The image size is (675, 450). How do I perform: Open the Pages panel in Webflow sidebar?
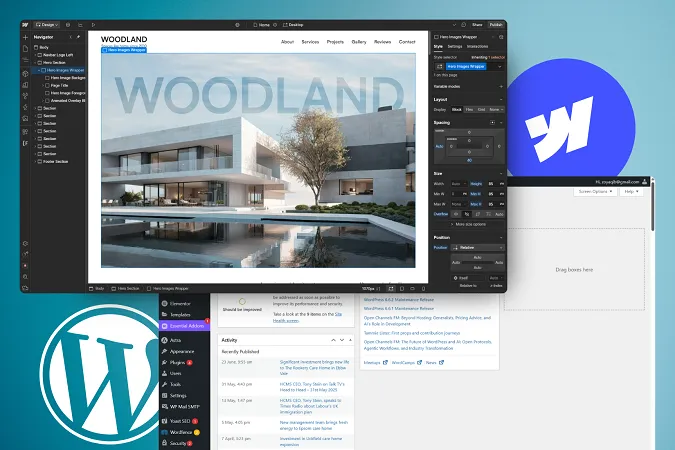[x=25, y=49]
